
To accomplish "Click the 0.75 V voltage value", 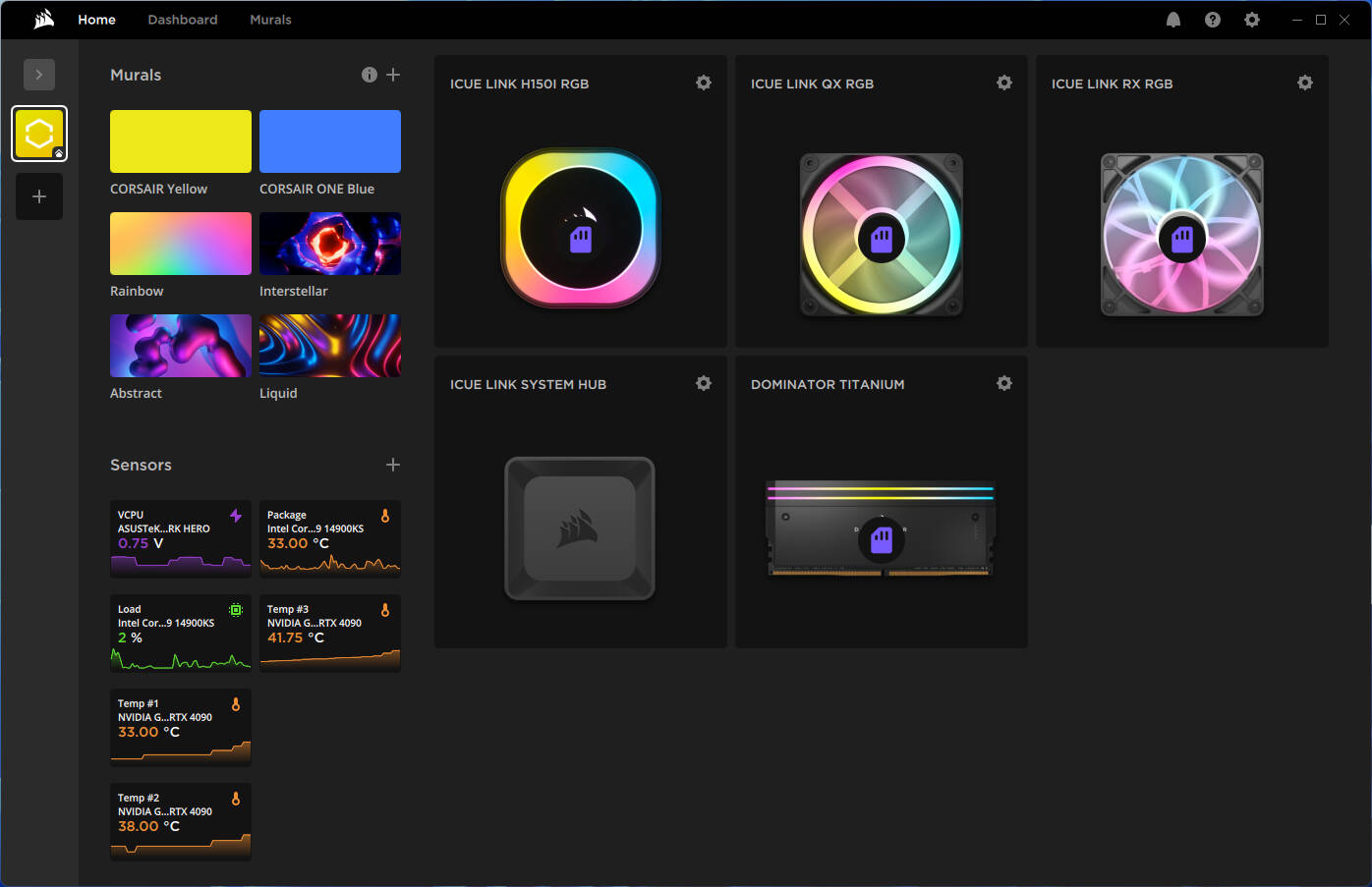I will click(141, 543).
